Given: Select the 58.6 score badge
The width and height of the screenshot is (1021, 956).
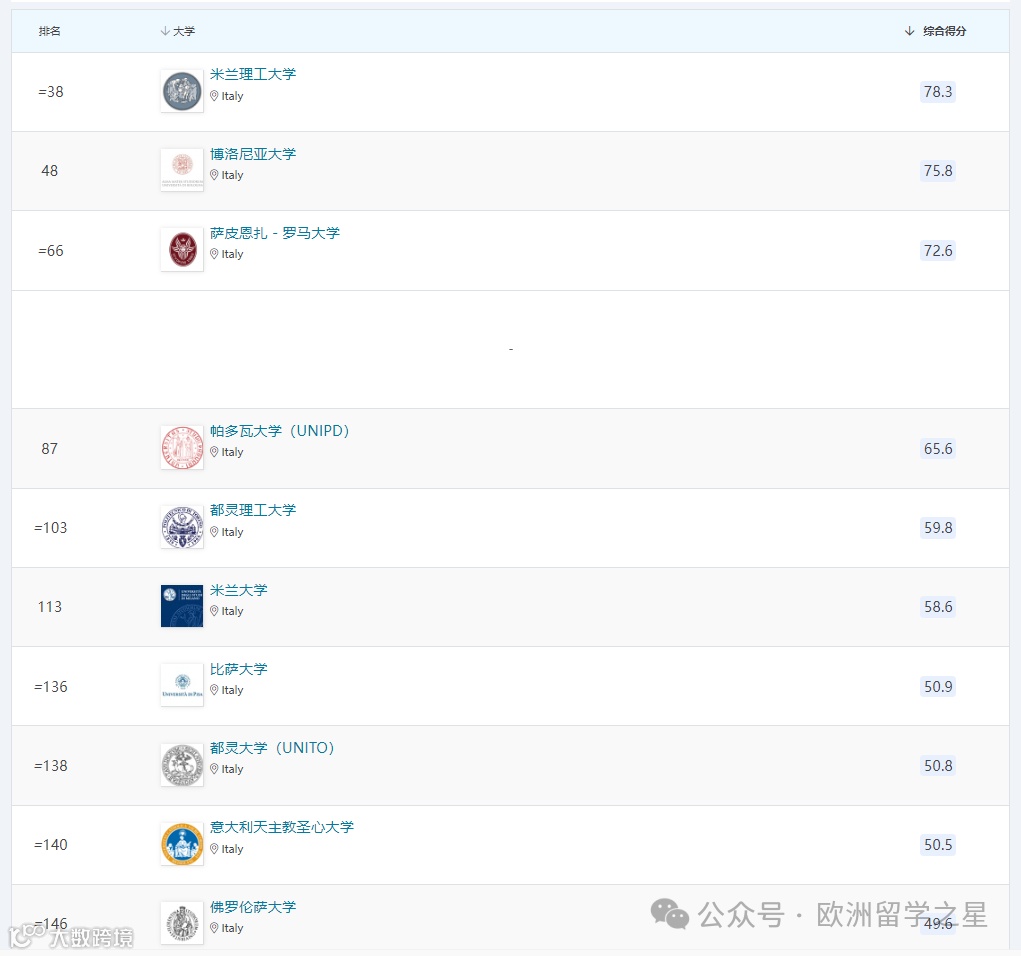Looking at the screenshot, I should 938,607.
